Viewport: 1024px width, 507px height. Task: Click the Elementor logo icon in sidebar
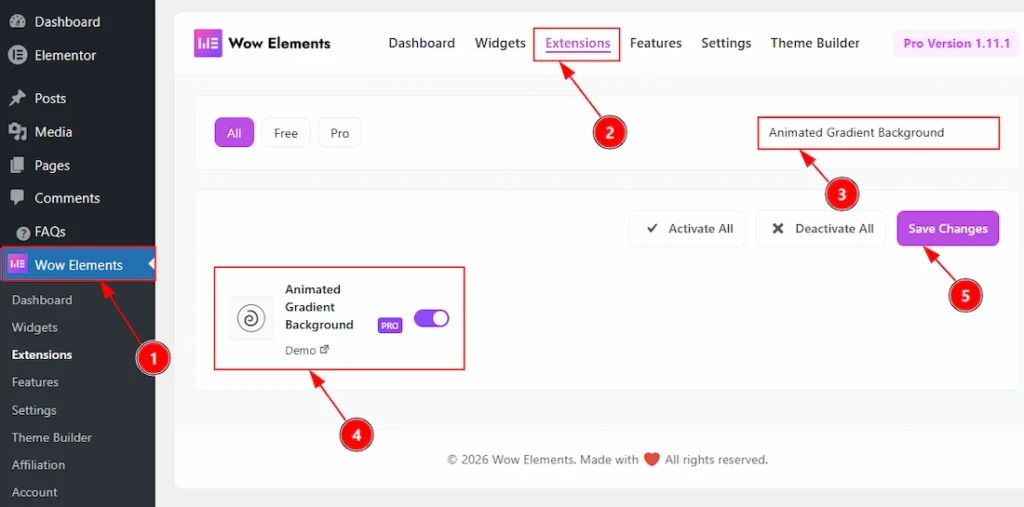pyautogui.click(x=18, y=56)
